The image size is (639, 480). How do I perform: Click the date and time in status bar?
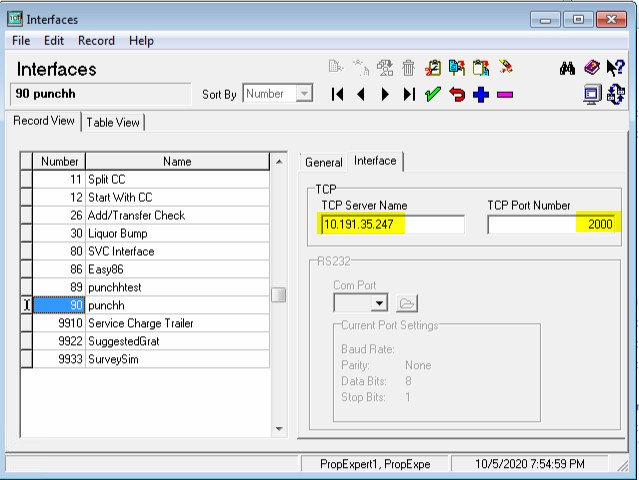[x=530, y=464]
